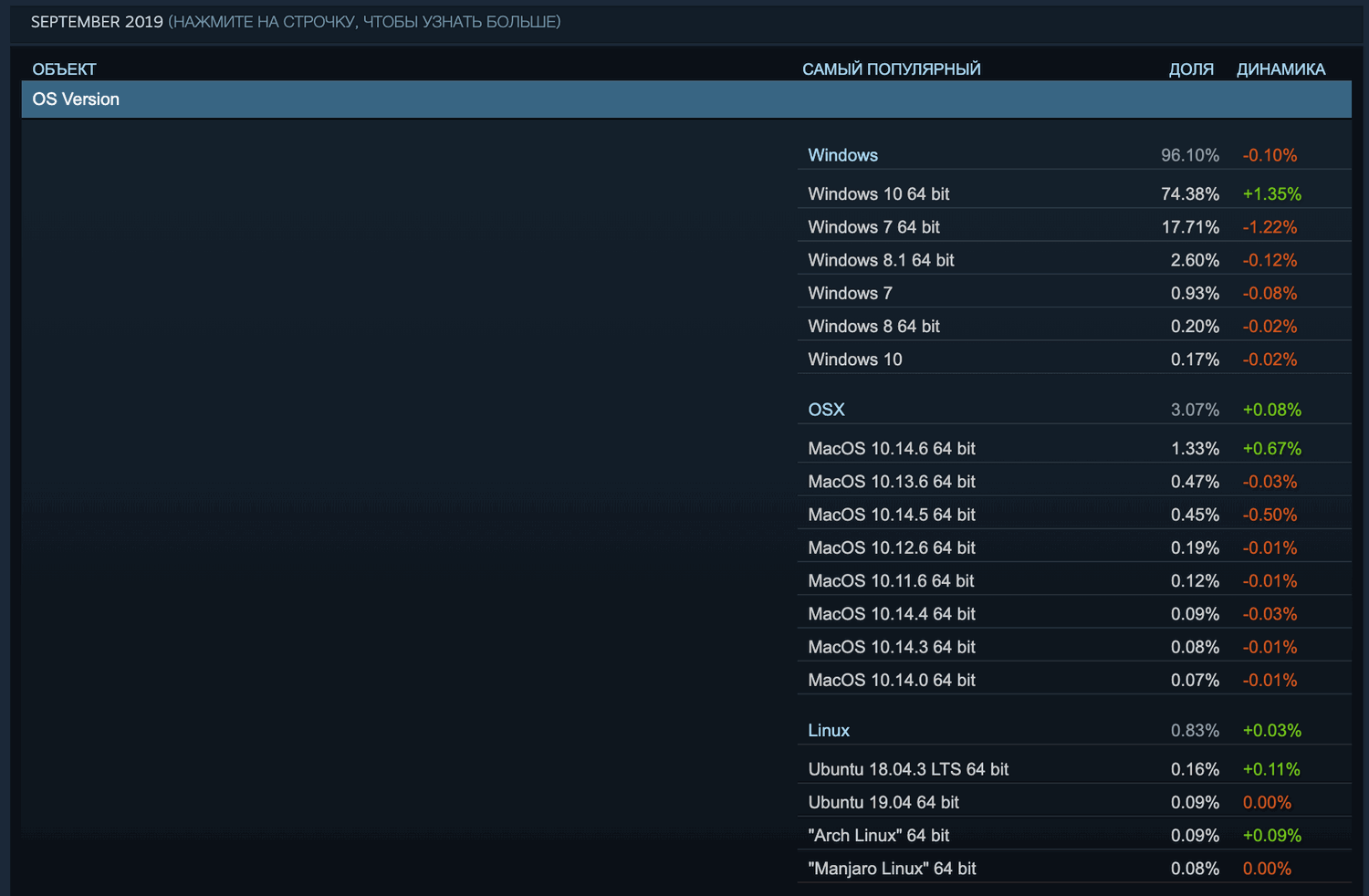Select the -0.08% change value
The height and width of the screenshot is (896, 1369).
(1270, 293)
